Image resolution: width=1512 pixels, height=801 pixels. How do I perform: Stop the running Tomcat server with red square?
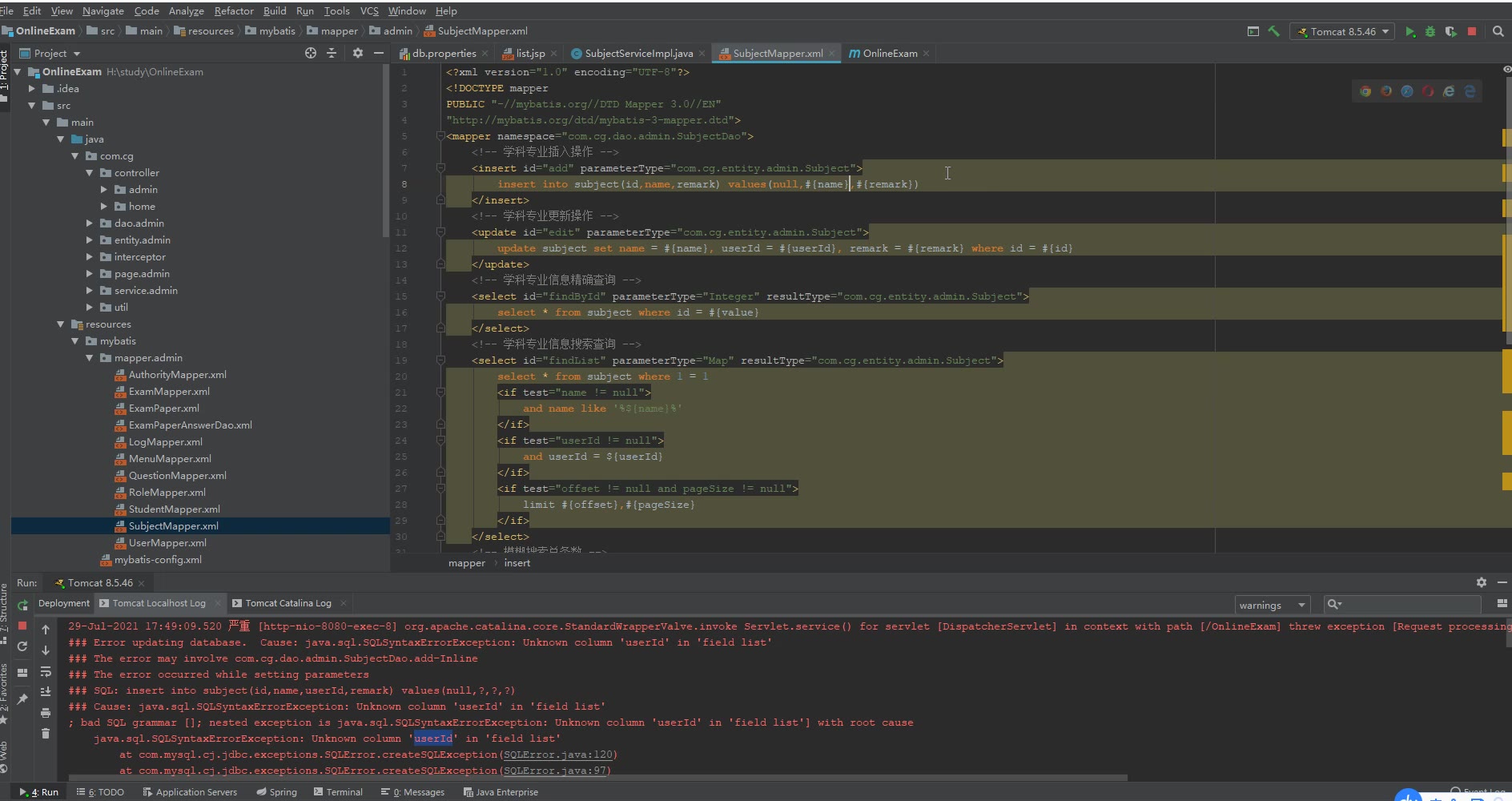click(1471, 31)
